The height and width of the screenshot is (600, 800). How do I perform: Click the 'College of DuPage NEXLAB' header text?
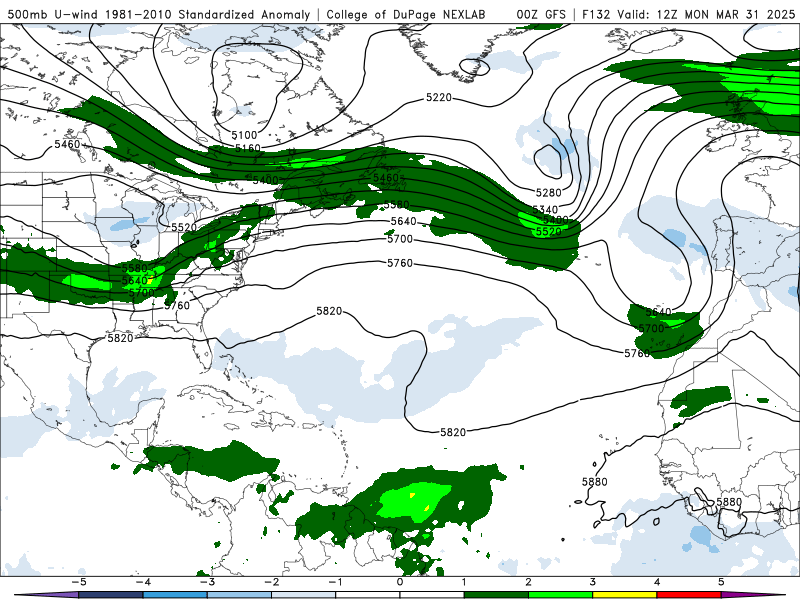click(x=406, y=14)
